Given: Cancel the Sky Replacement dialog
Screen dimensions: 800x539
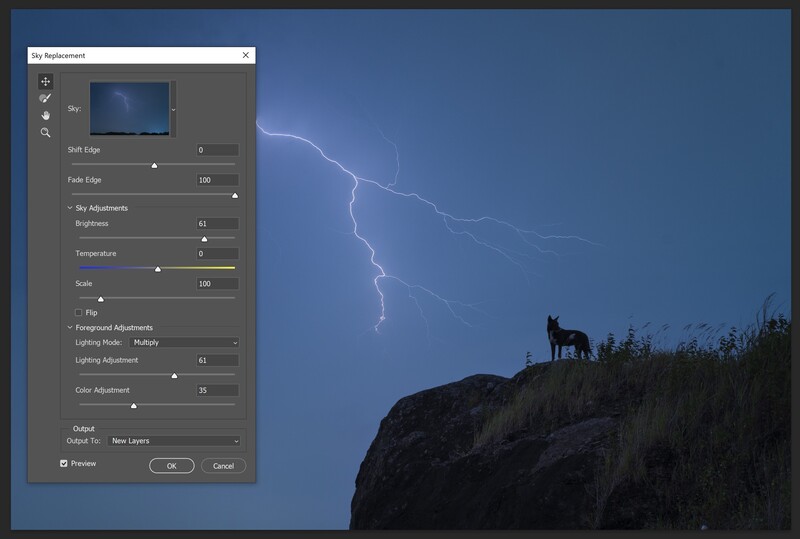Looking at the screenshot, I should 223,466.
